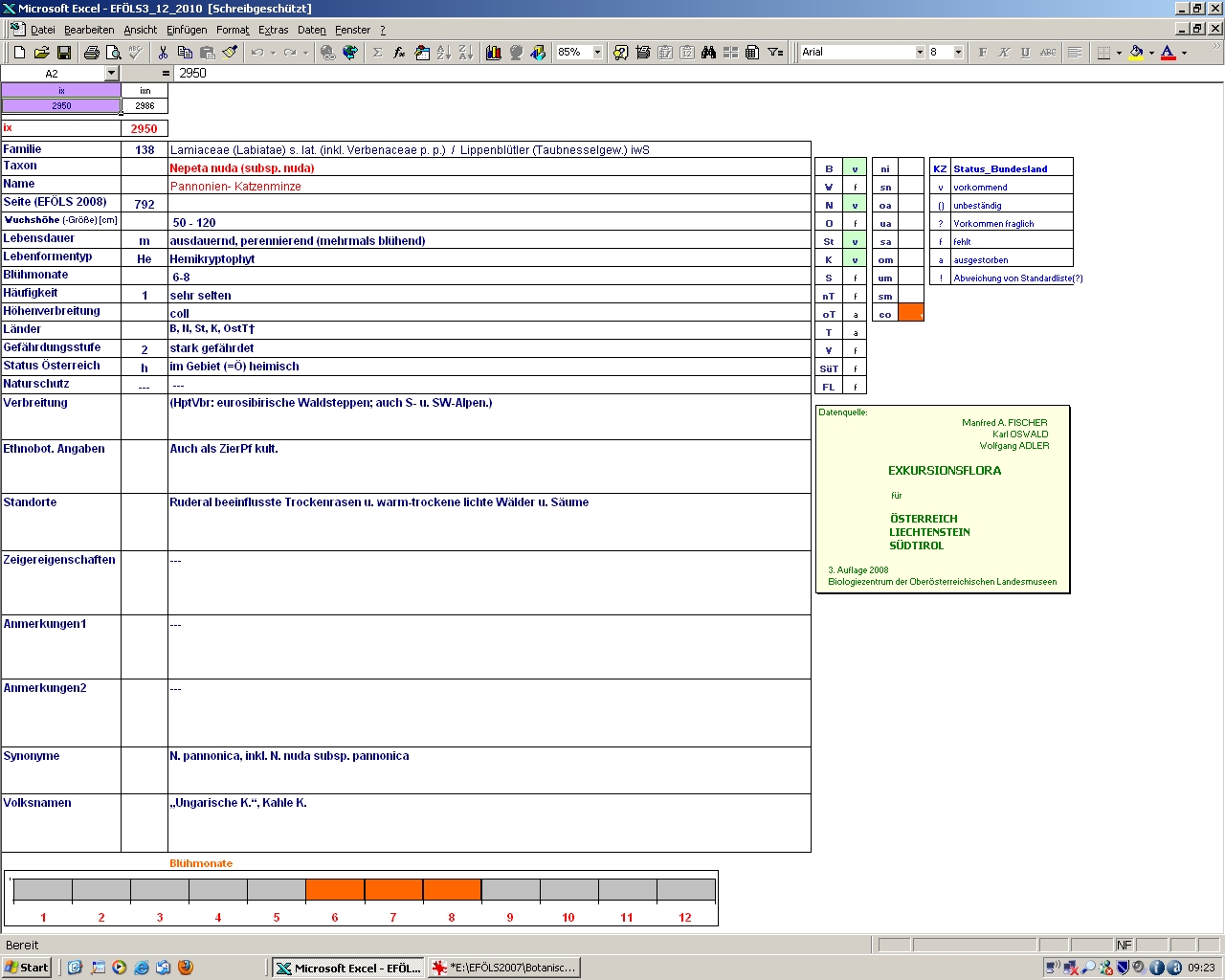The image size is (1225, 980).
Task: Open the Fenster menu
Action: tap(352, 30)
